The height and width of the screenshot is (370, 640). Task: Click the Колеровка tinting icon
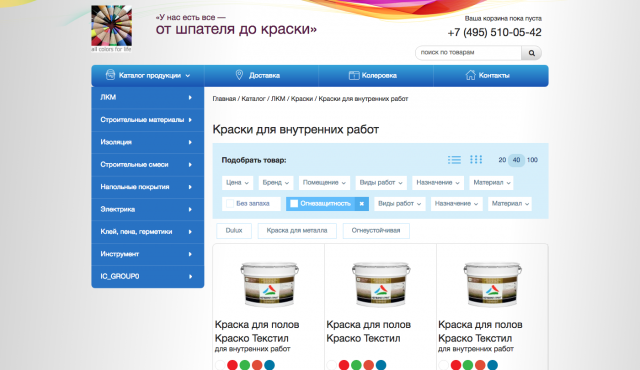(353, 75)
